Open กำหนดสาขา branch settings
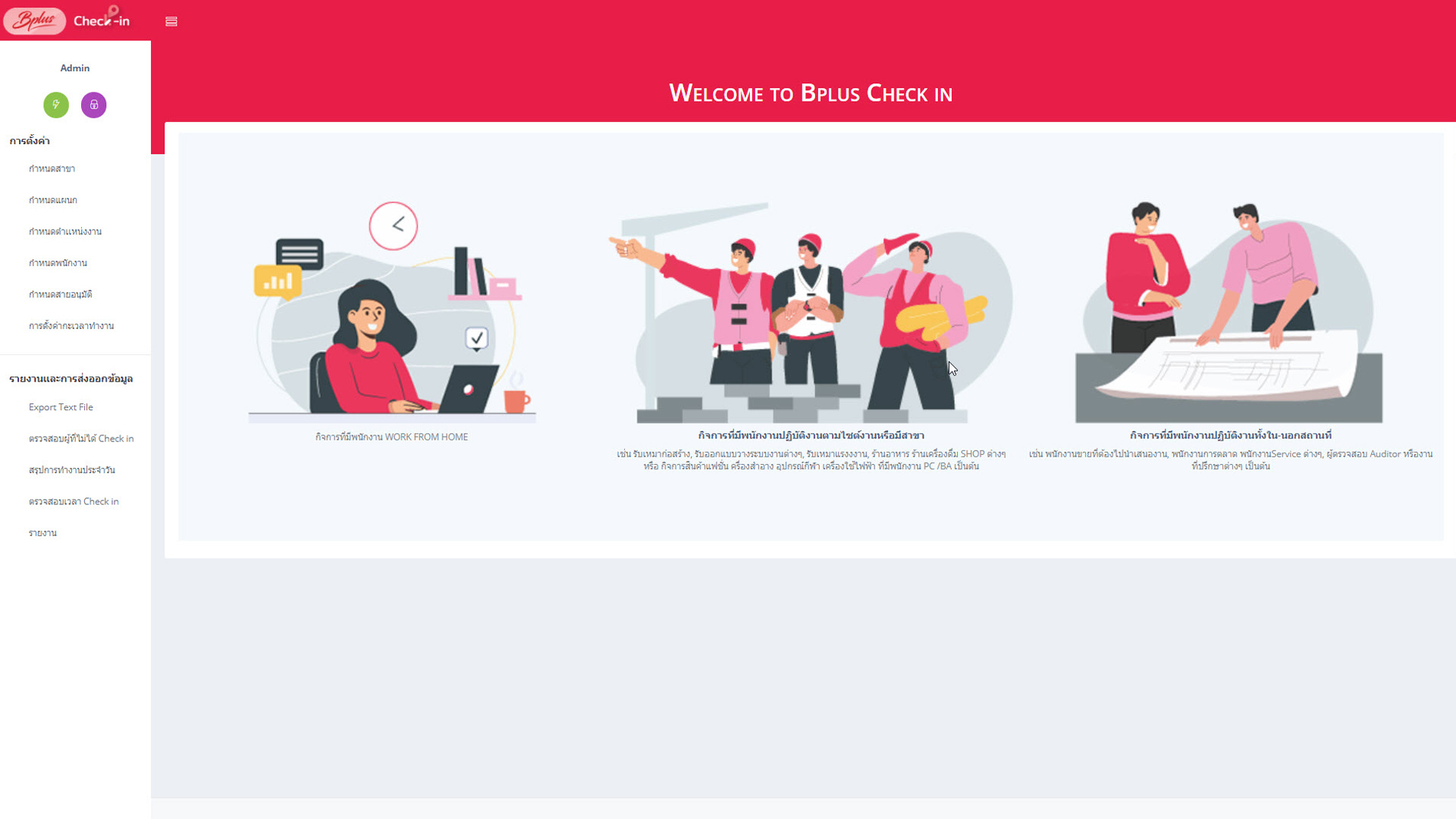Image resolution: width=1456 pixels, height=819 pixels. 52,168
